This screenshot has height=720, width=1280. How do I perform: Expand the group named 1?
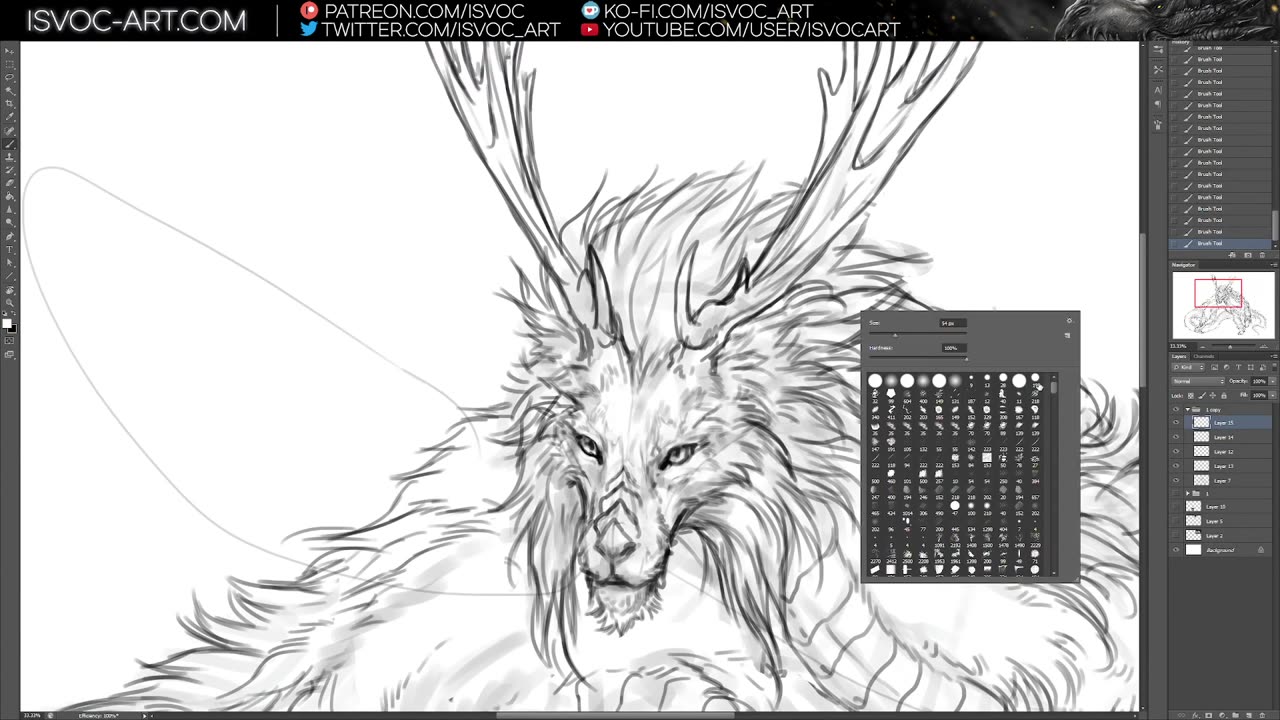pyautogui.click(x=1188, y=493)
